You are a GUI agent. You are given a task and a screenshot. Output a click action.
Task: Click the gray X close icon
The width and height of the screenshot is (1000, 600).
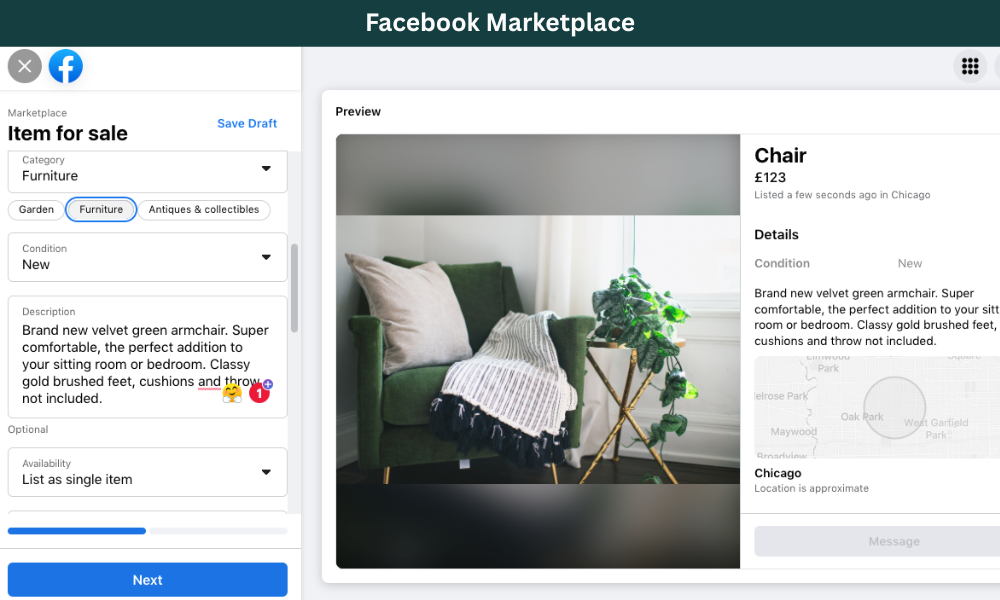pos(25,66)
